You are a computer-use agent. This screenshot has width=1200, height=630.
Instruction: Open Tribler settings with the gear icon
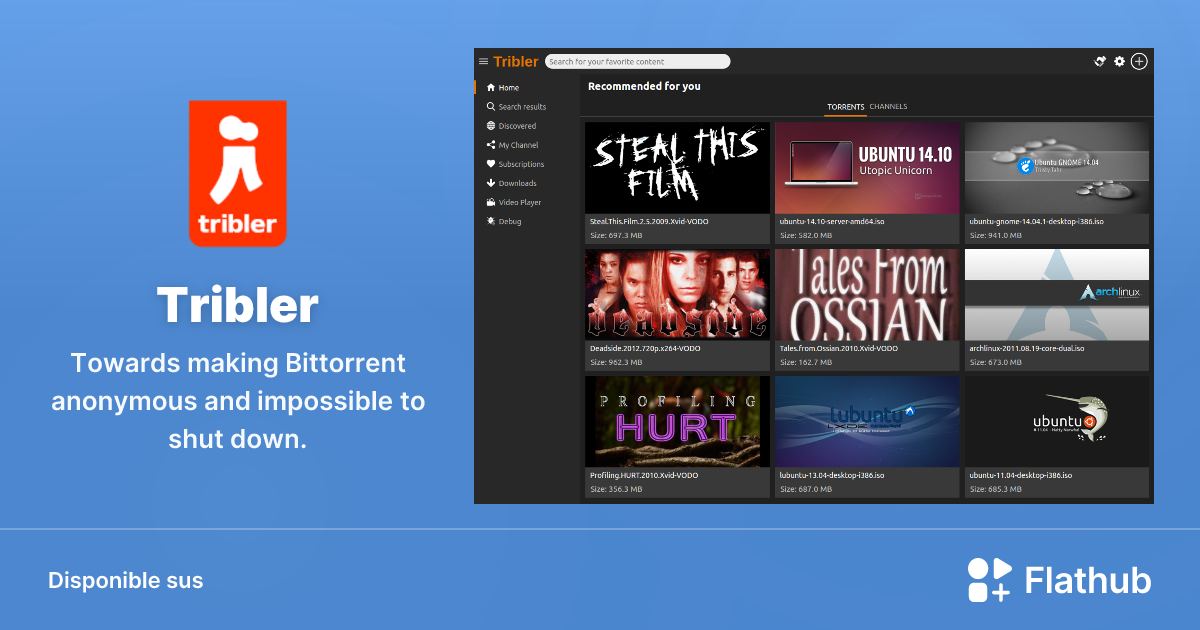(1119, 61)
